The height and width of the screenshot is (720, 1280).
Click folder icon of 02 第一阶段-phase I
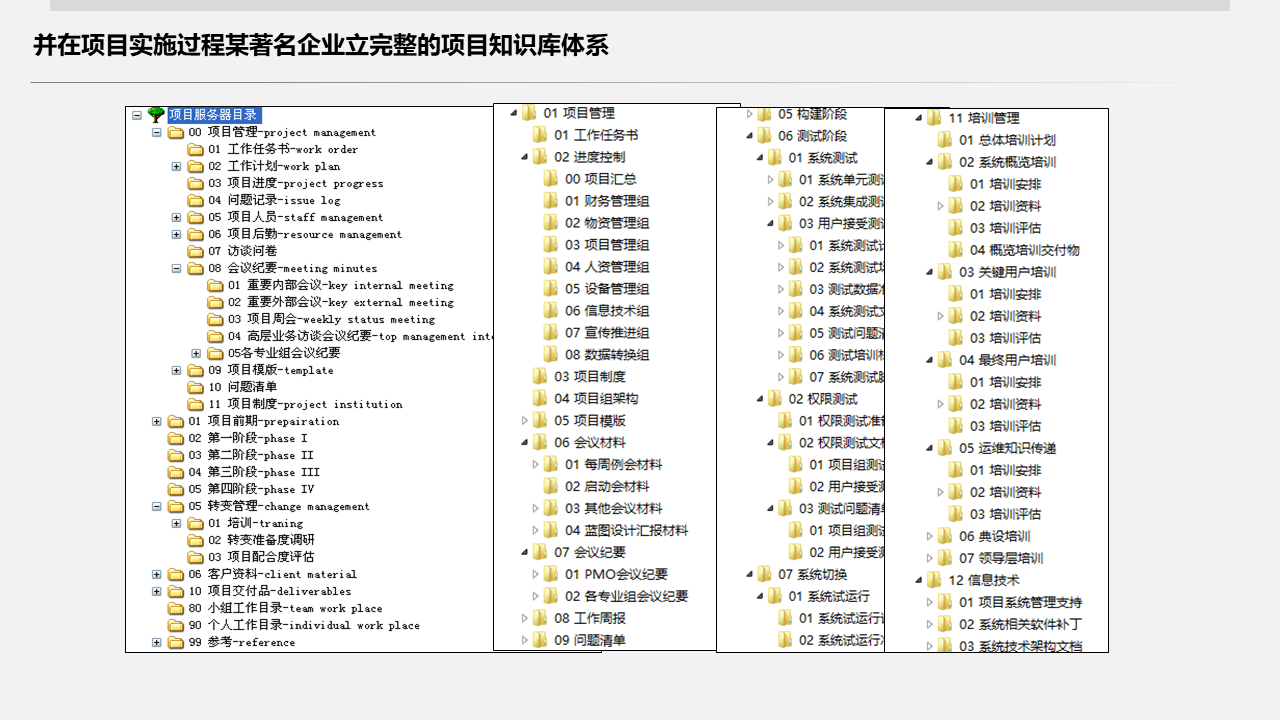[176, 438]
